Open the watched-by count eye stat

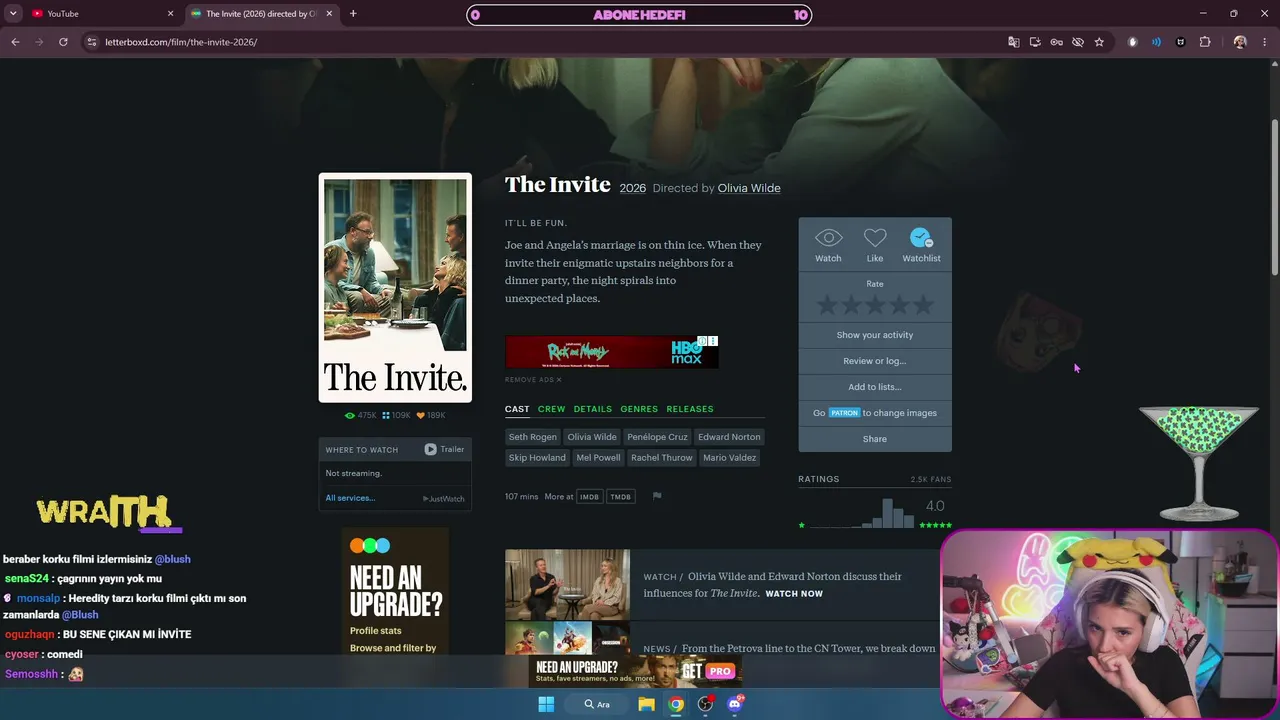click(x=360, y=415)
